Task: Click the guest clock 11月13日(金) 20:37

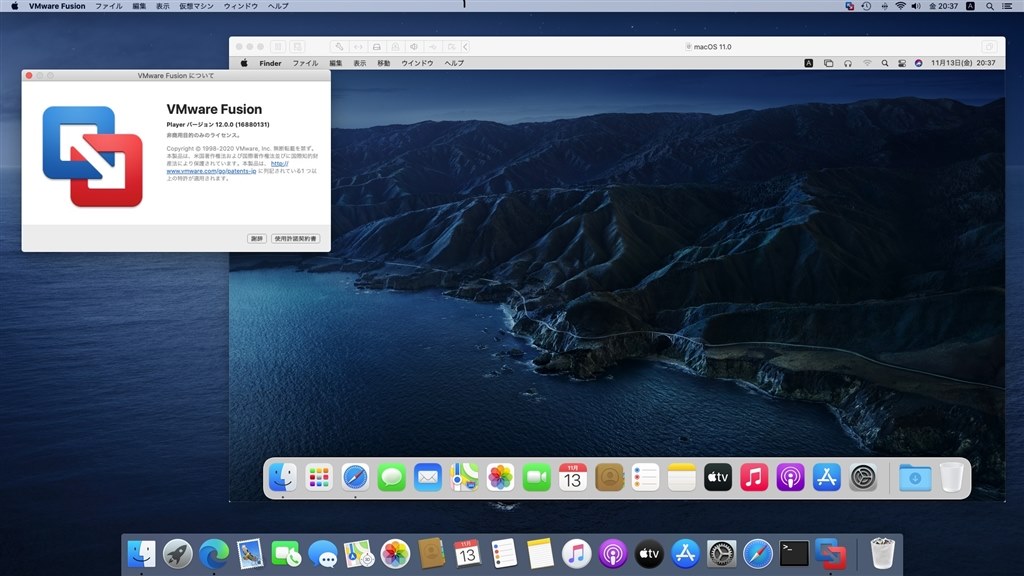Action: coord(963,63)
